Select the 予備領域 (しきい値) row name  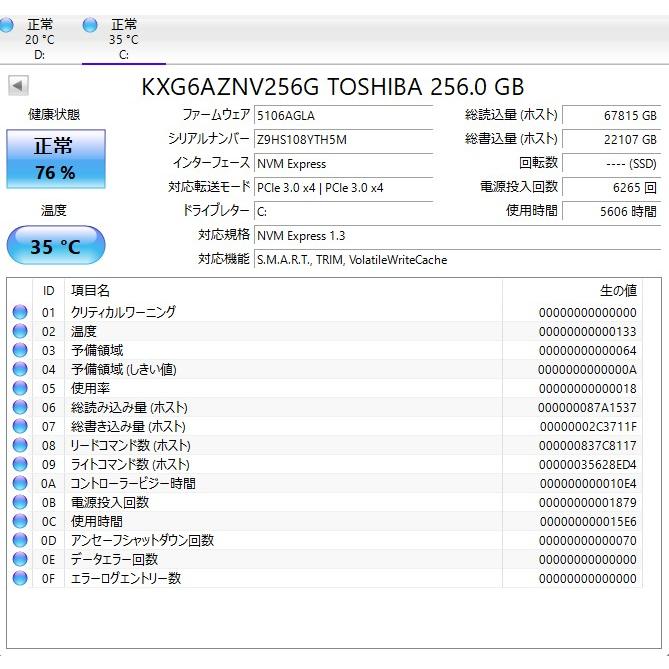pyautogui.click(x=124, y=369)
